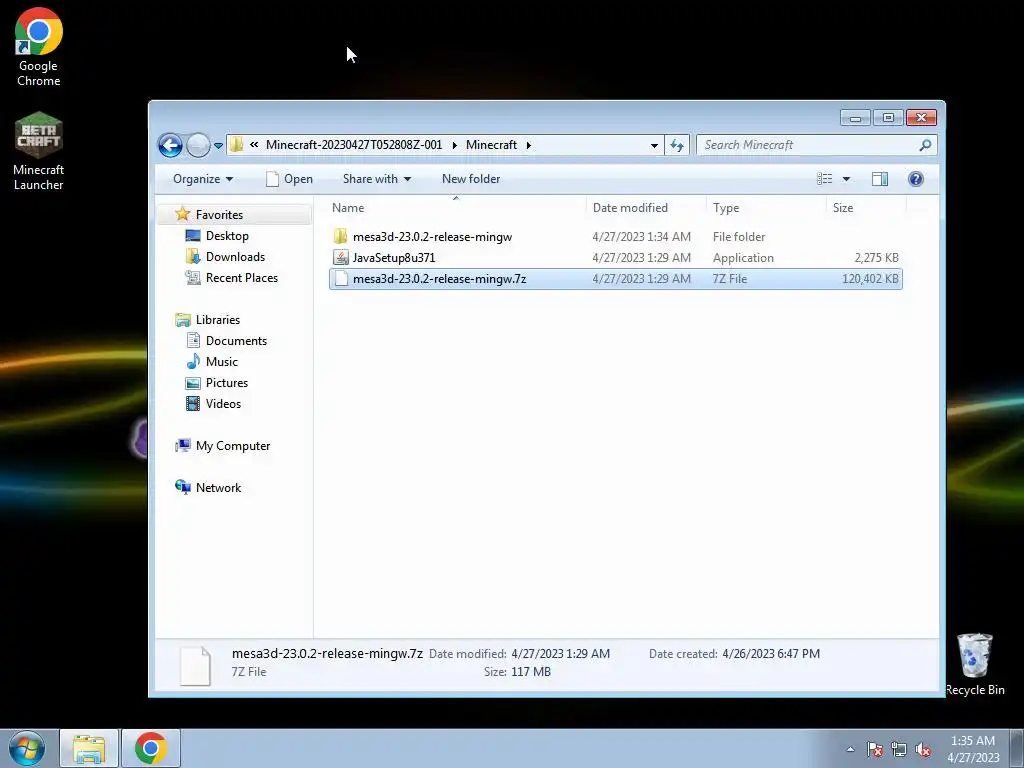Viewport: 1024px width, 768px height.
Task: Open recent pages dropdown next to forward arrow
Action: pyautogui.click(x=218, y=146)
